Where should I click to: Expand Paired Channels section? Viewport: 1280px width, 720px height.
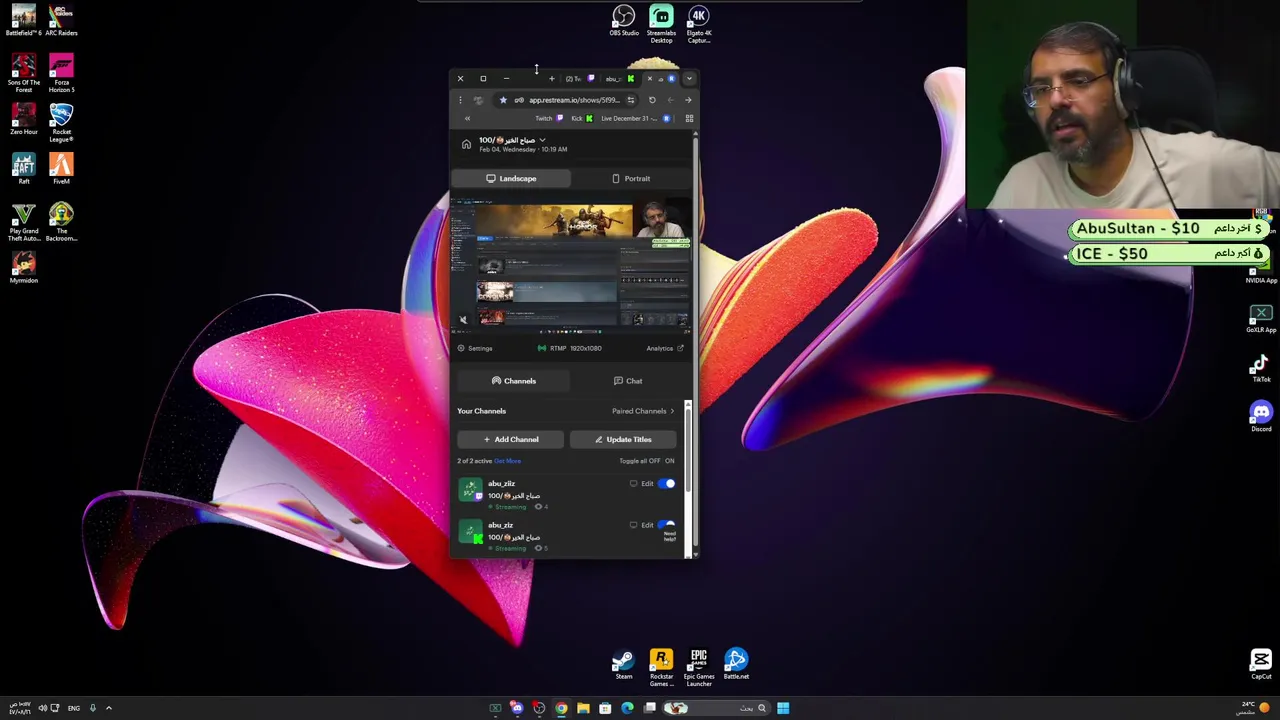(643, 411)
